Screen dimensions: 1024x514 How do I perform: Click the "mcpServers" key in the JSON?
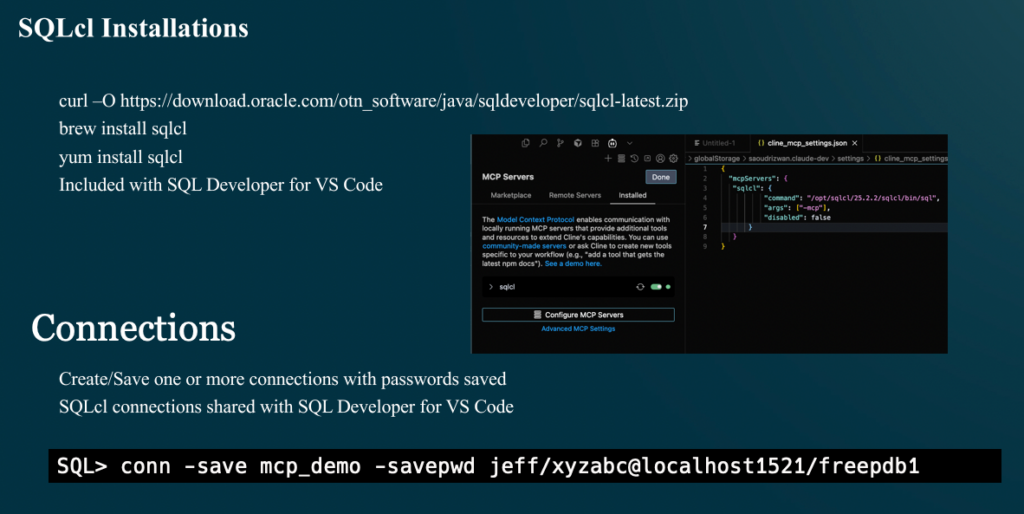pyautogui.click(x=751, y=178)
